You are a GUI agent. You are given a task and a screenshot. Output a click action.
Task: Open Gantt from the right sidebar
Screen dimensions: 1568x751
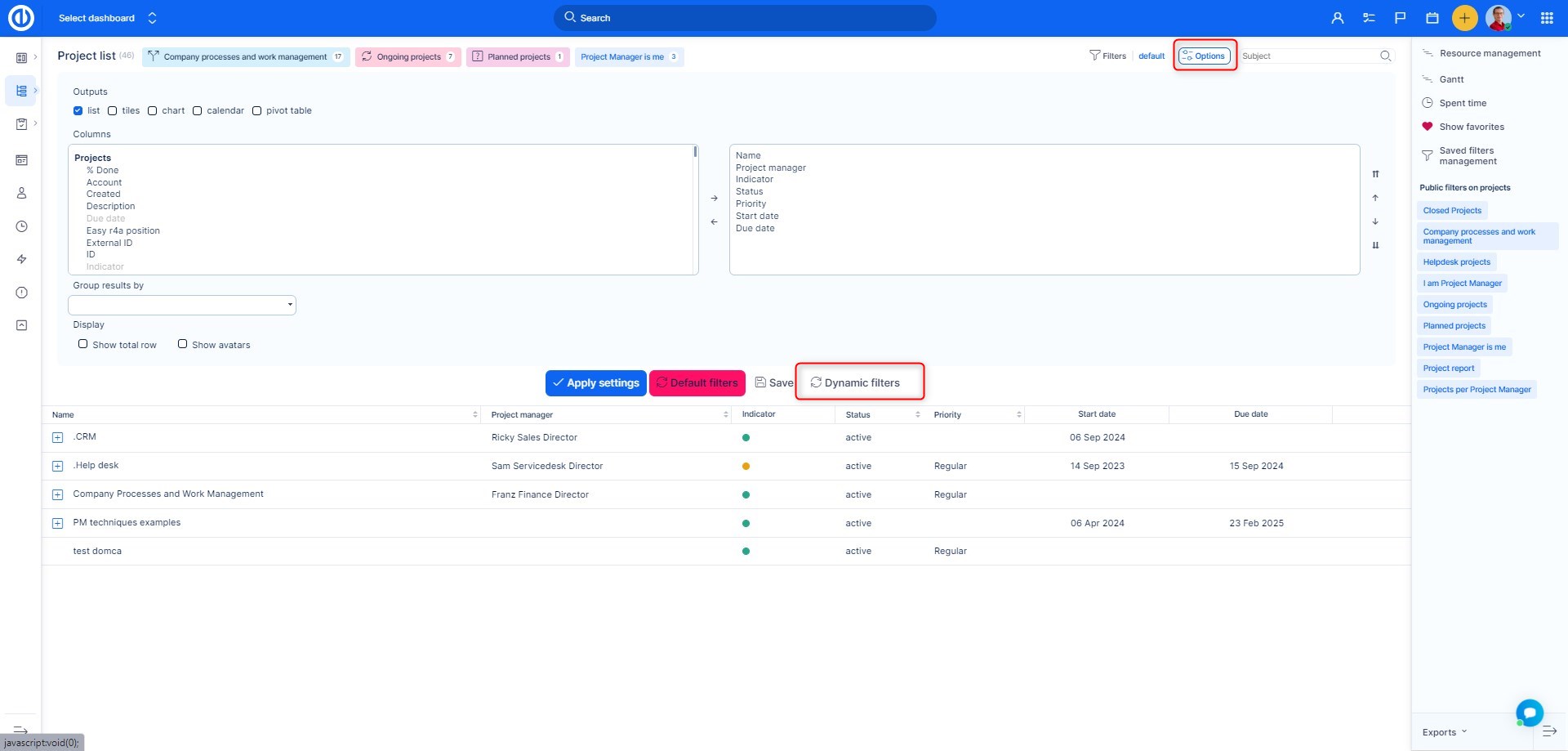pos(1451,79)
